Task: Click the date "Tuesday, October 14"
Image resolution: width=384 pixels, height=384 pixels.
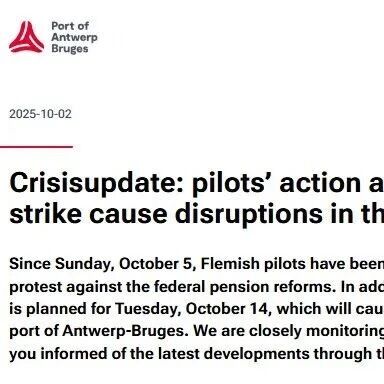Action: click(191, 309)
